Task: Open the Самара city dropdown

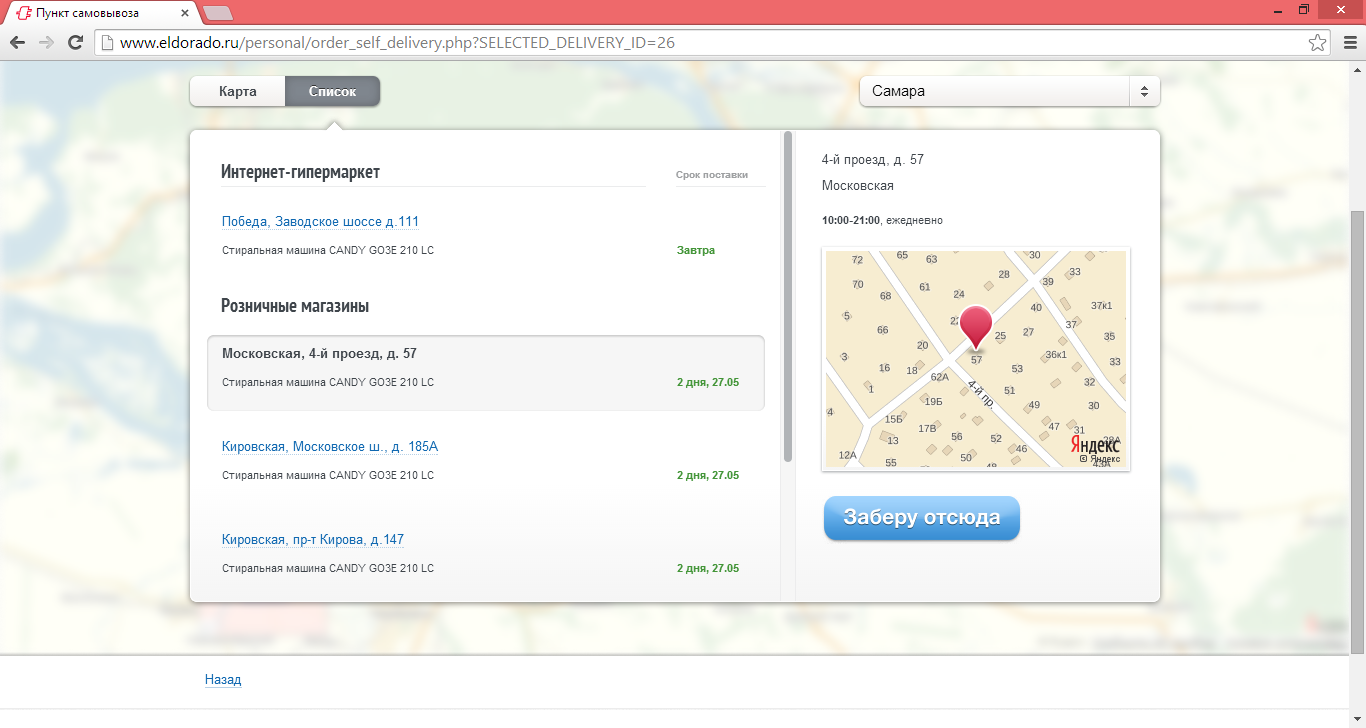Action: point(1010,91)
